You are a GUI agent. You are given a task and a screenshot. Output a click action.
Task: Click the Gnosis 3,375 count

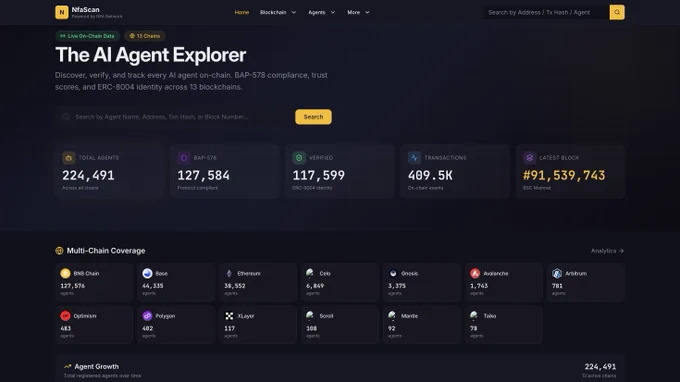click(397, 286)
